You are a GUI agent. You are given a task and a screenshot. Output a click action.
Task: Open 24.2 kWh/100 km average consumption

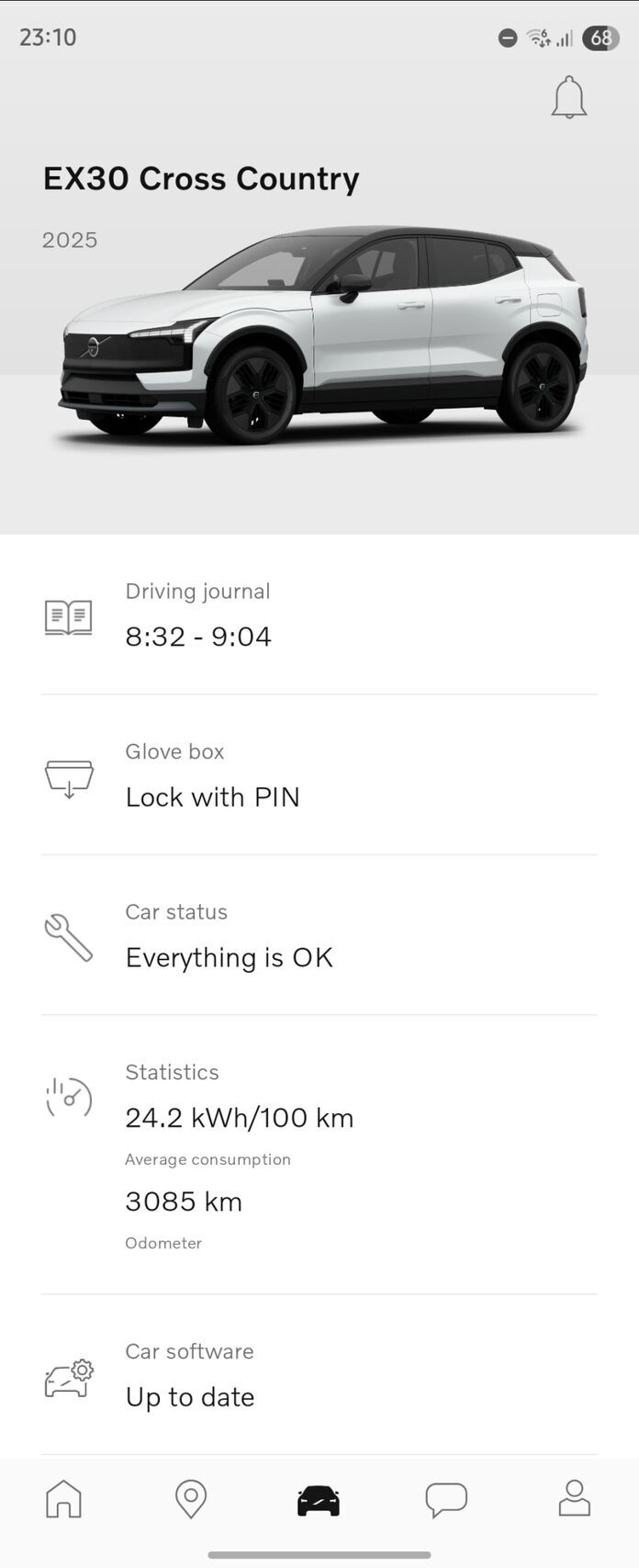(x=240, y=1118)
